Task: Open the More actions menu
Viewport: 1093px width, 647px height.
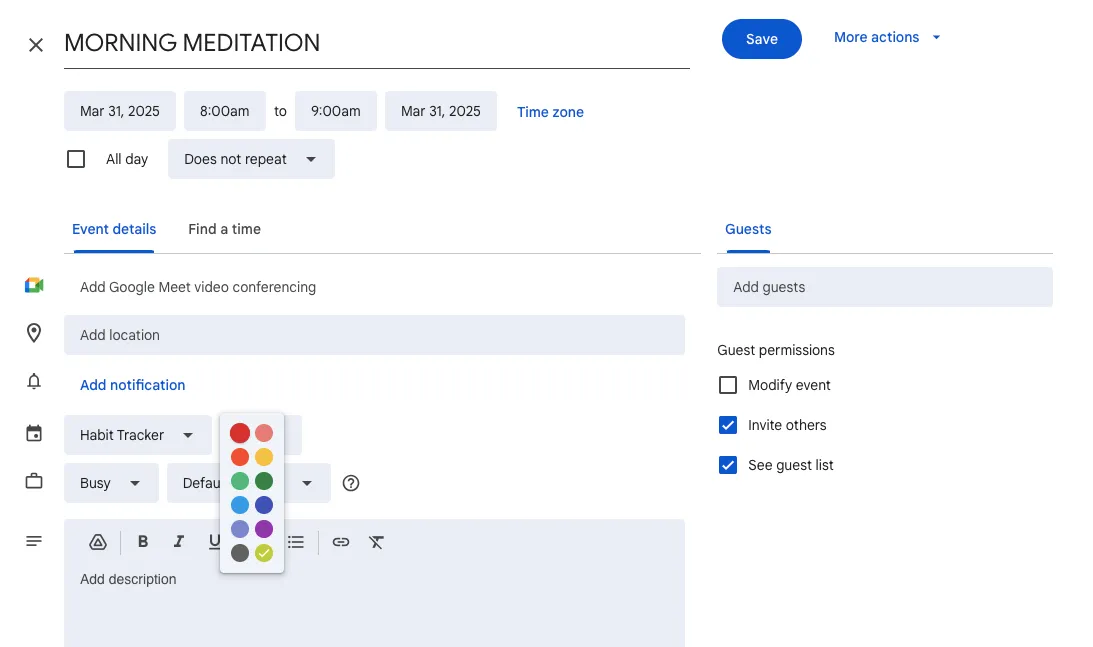Action: click(x=887, y=38)
